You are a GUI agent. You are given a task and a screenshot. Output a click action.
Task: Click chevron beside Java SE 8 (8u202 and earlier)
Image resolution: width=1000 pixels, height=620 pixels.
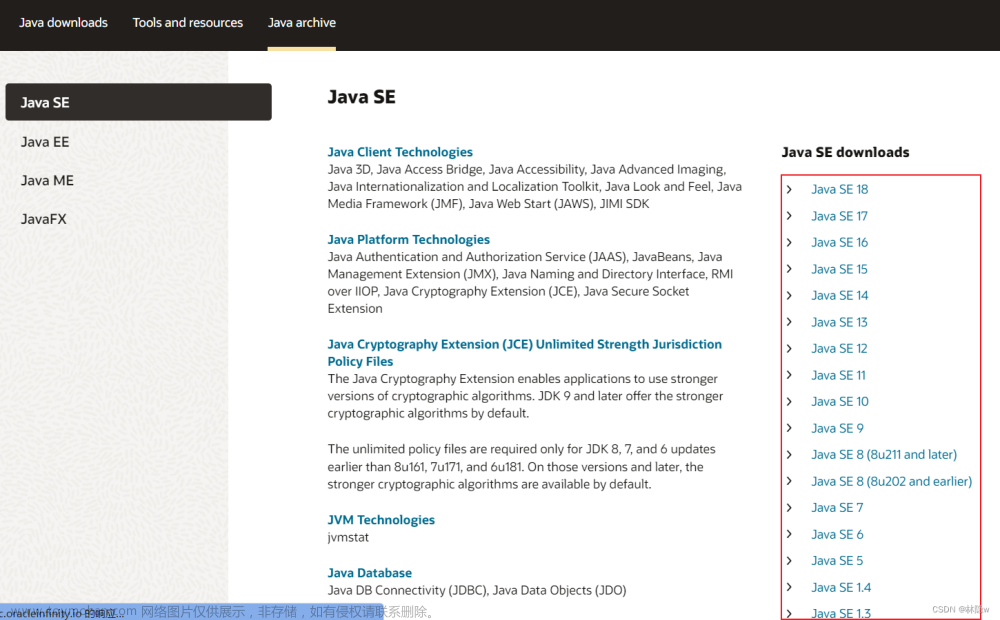click(790, 481)
